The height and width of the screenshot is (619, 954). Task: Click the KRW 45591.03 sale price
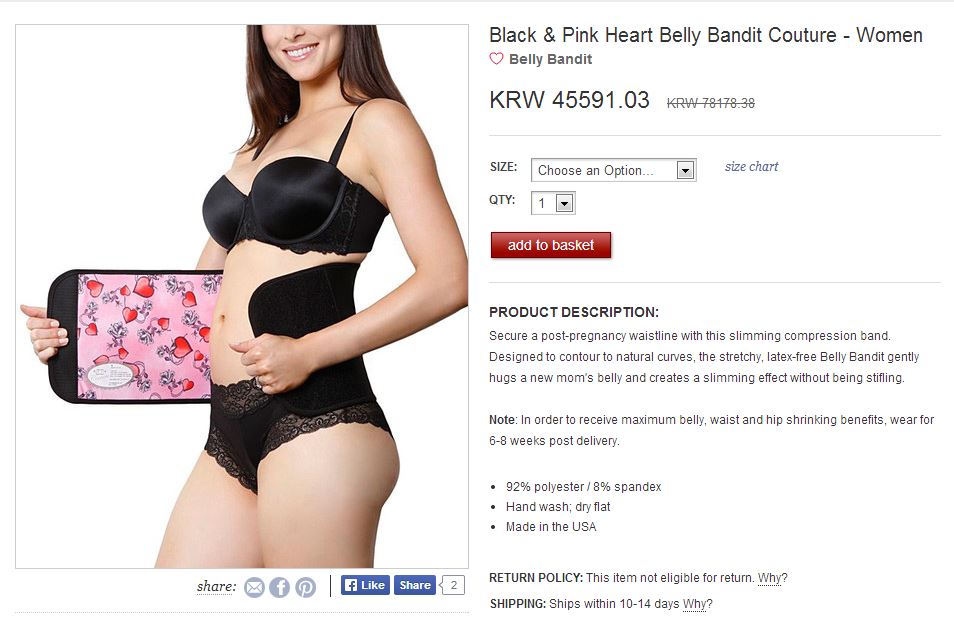(x=569, y=100)
